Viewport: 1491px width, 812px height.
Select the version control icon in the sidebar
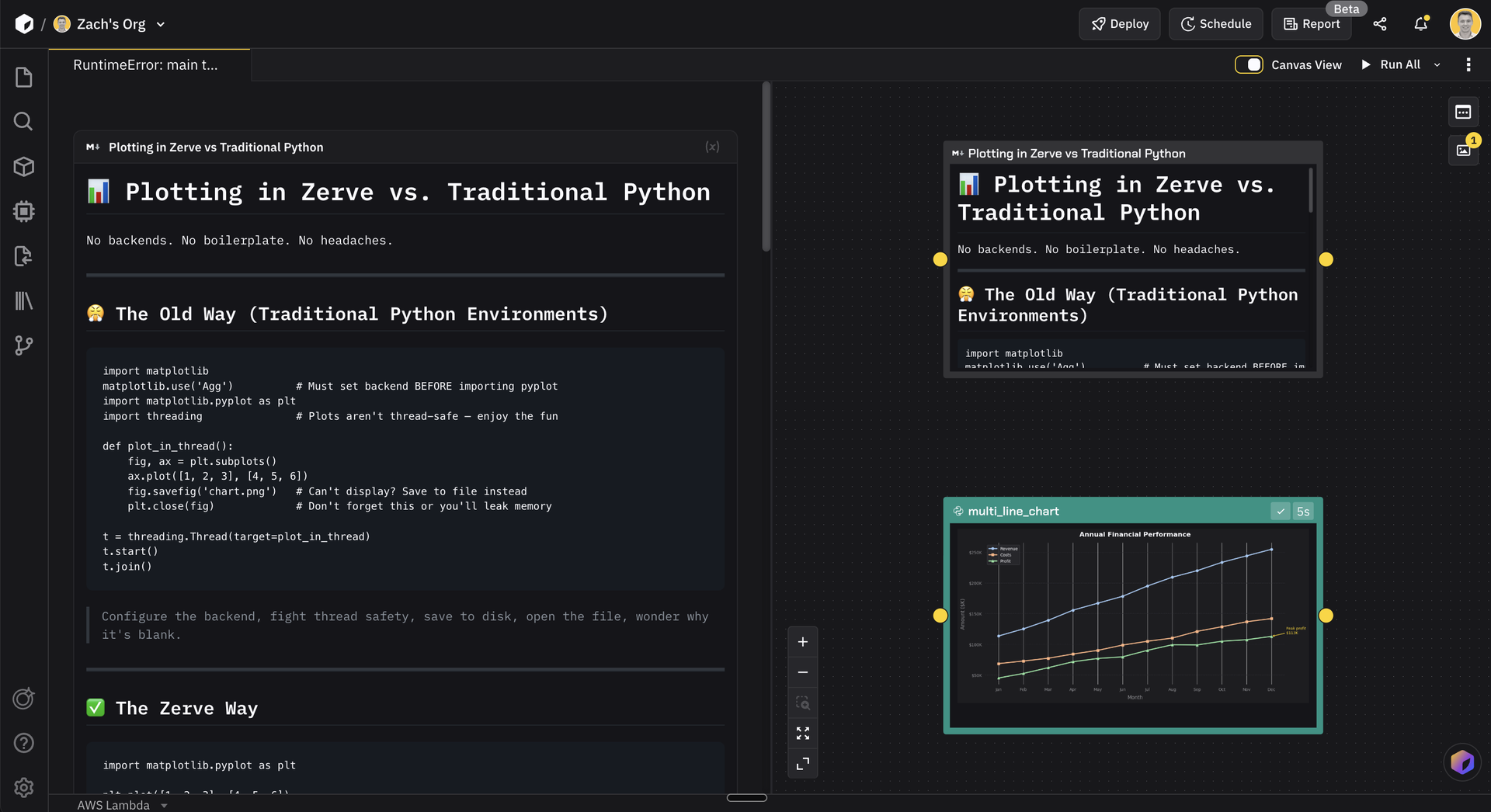point(23,345)
